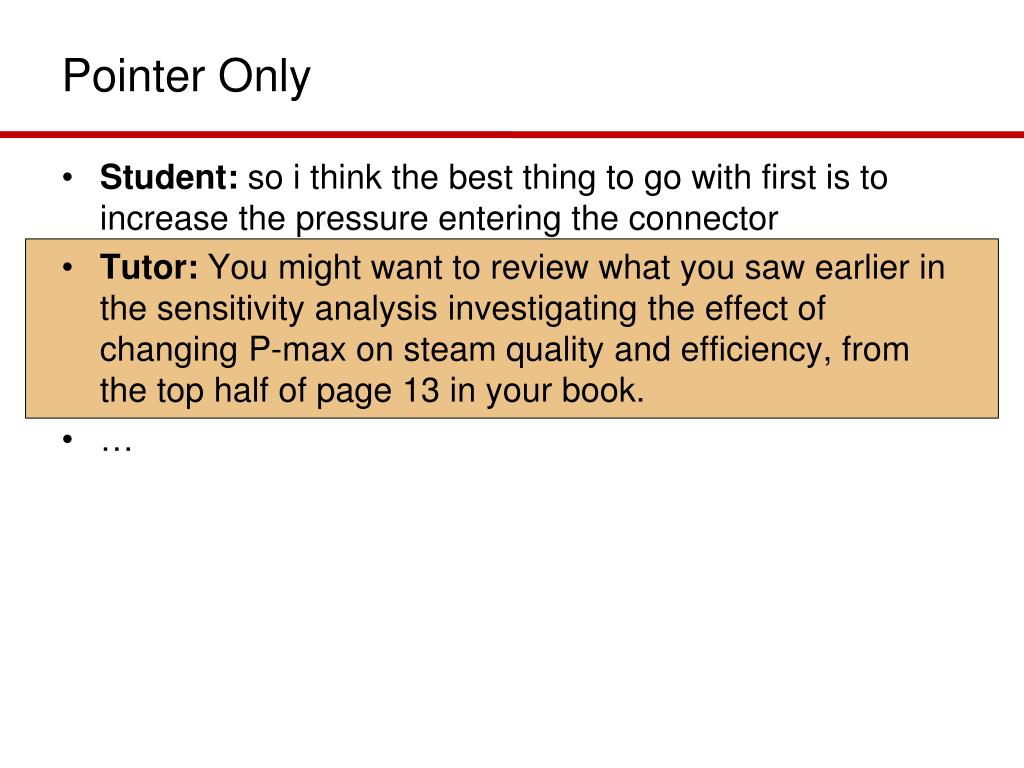Click the highlighted orange tutor box

point(512,328)
